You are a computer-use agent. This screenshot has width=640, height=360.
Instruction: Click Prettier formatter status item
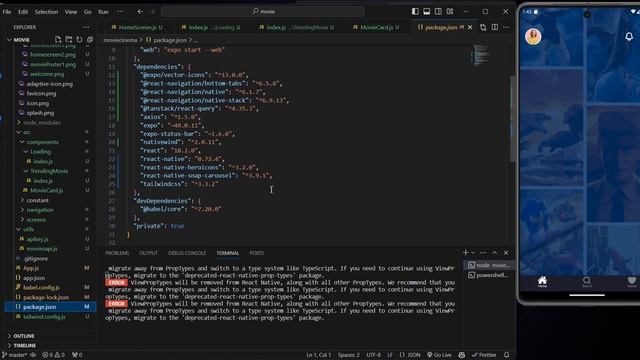click(x=484, y=355)
